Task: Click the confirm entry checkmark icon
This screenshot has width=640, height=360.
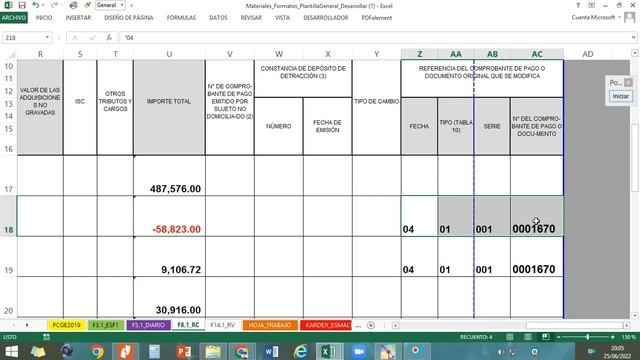Action: point(92,38)
